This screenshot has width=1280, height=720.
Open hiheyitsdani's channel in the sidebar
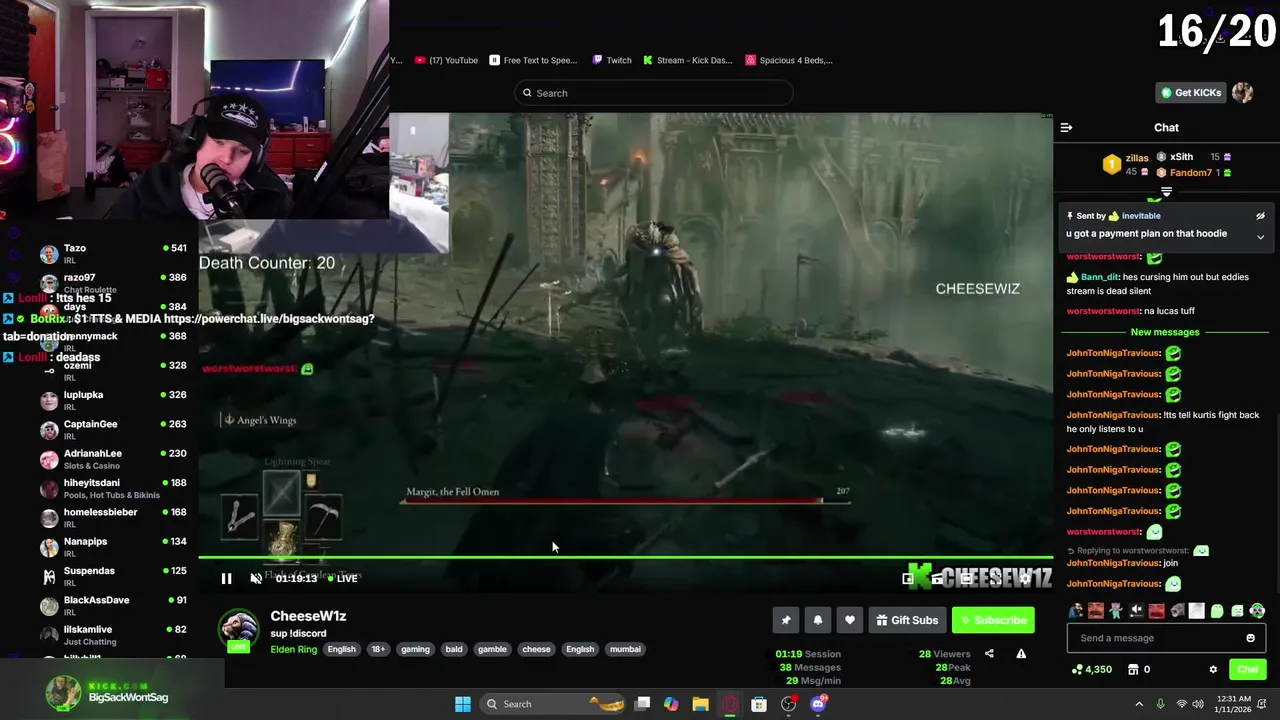(x=113, y=488)
